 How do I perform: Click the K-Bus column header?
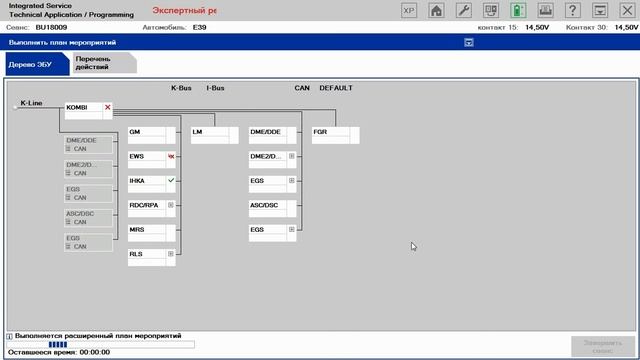click(x=181, y=88)
